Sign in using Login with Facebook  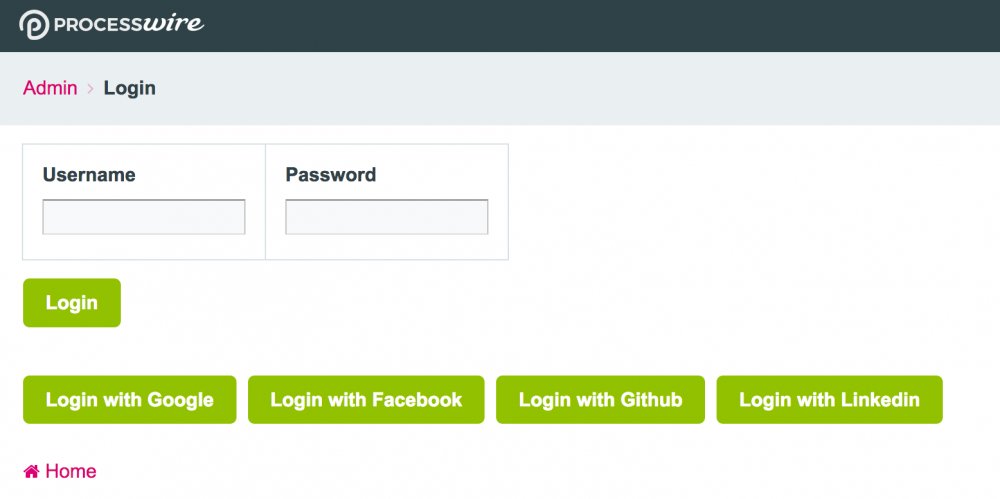366,400
